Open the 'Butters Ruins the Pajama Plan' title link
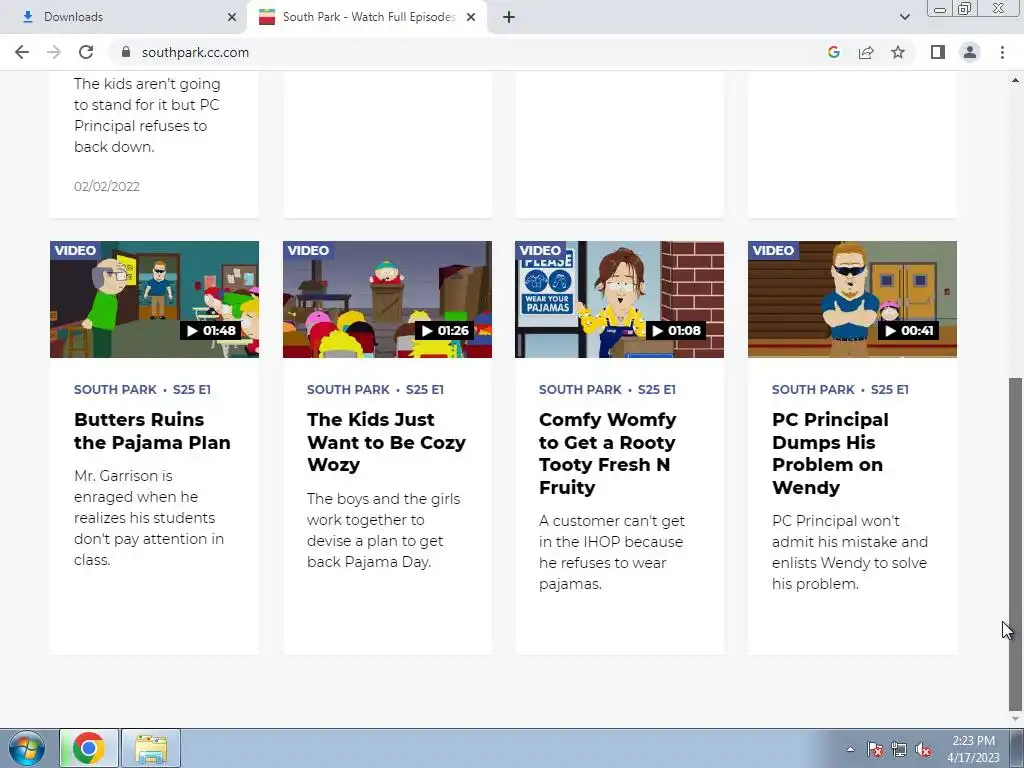The height and width of the screenshot is (768, 1024). coord(152,431)
